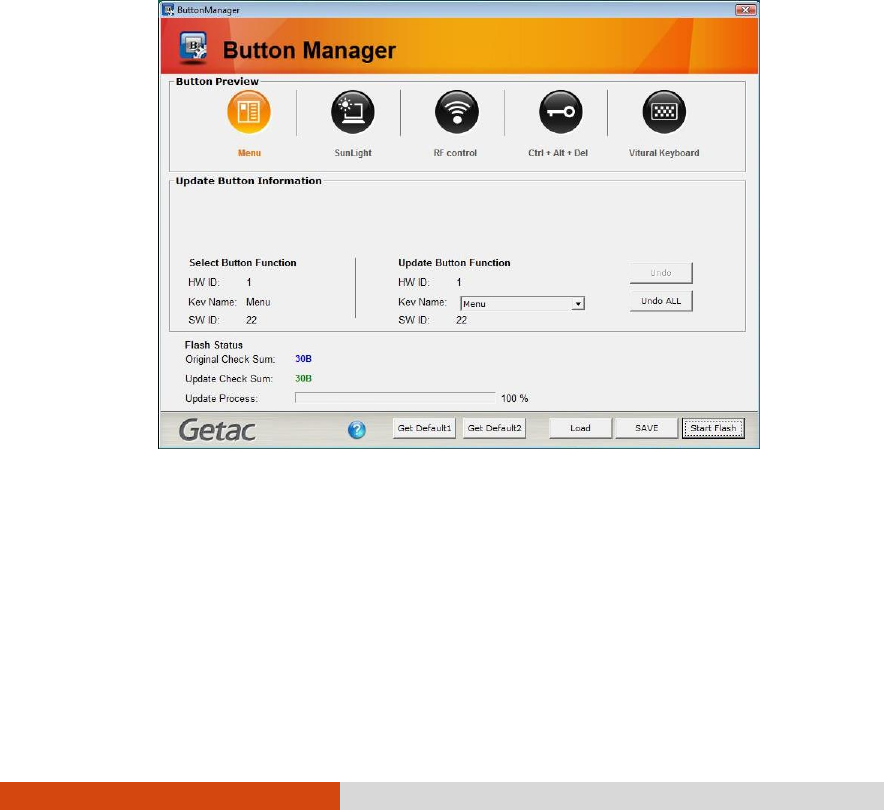Open the Key Name dropdown arrow
This screenshot has height=810, width=884.
tap(578, 304)
